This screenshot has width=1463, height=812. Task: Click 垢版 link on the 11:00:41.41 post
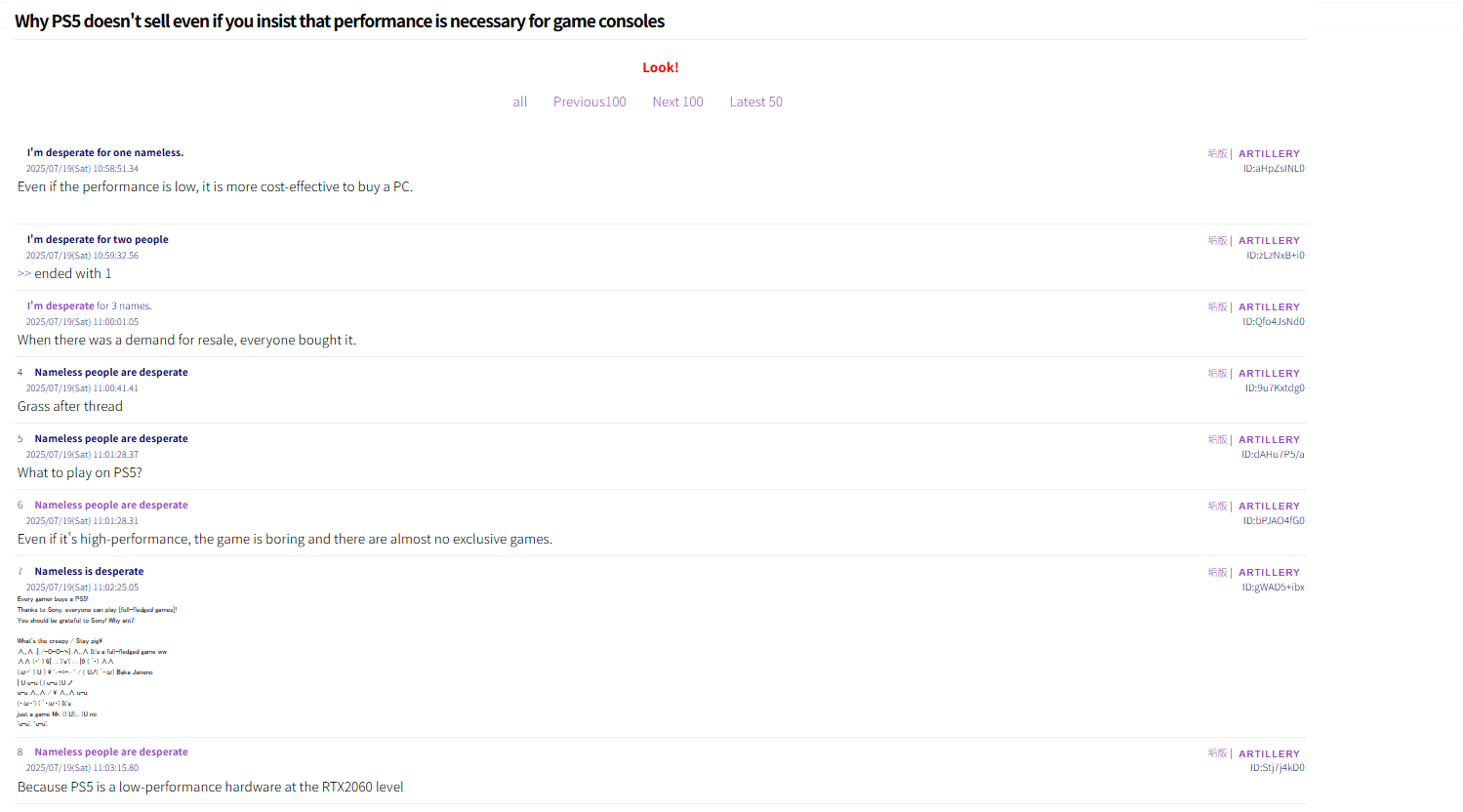click(1217, 373)
